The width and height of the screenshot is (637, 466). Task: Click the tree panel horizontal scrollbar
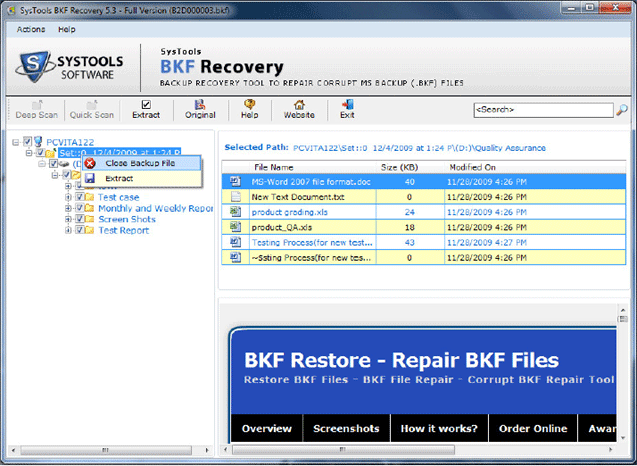click(106, 450)
